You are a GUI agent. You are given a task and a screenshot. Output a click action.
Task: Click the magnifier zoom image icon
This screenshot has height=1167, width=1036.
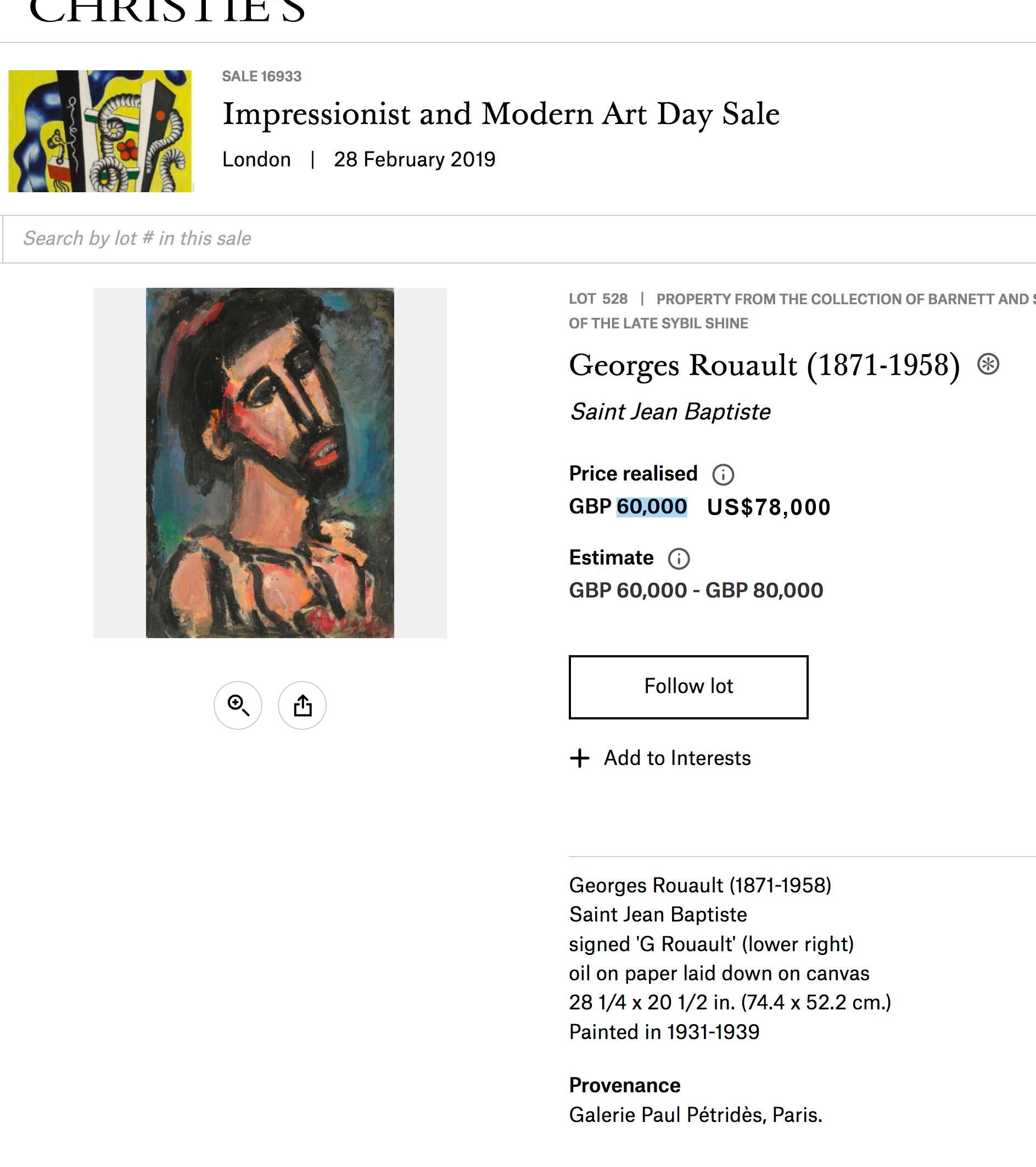[238, 705]
